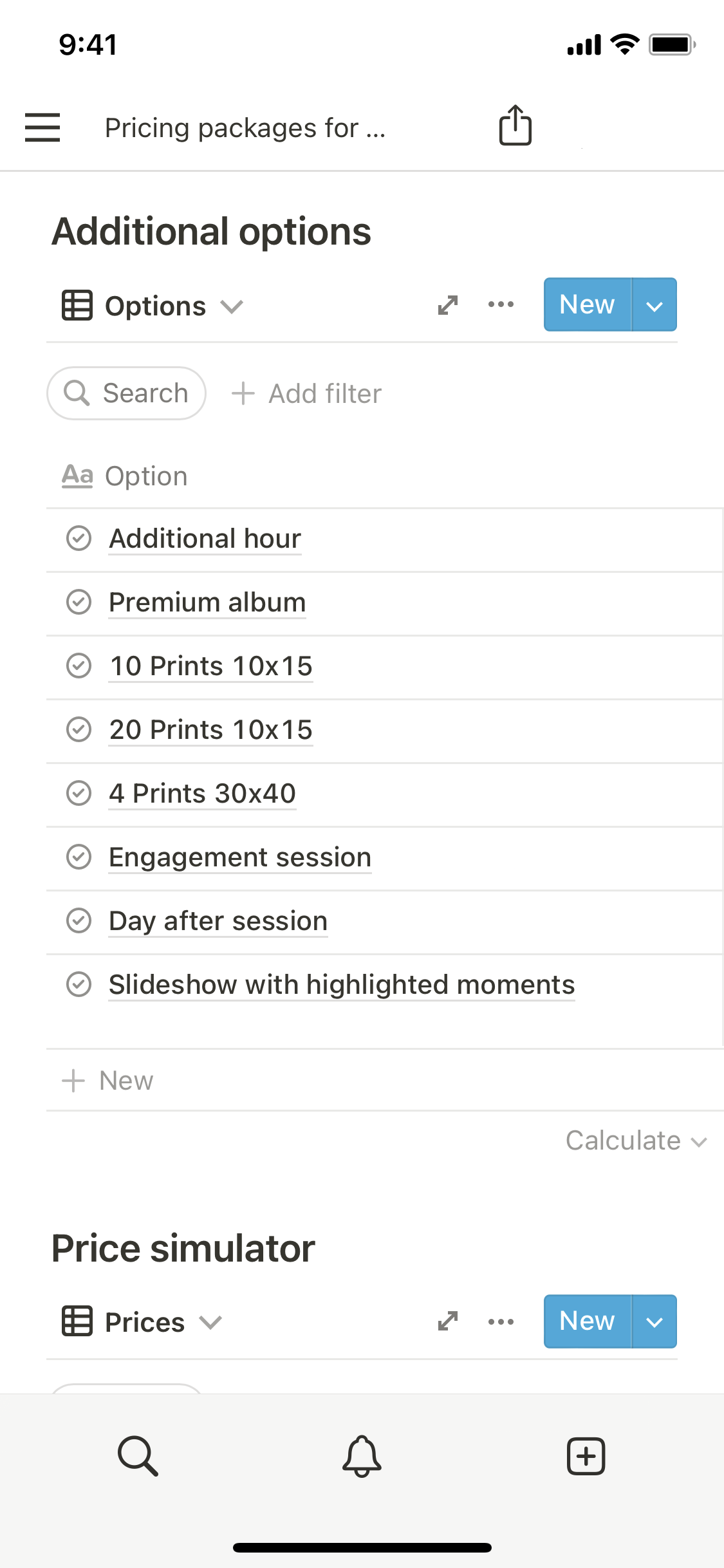Create new page with bottom plus icon
This screenshot has width=724, height=1568.
point(586,1455)
